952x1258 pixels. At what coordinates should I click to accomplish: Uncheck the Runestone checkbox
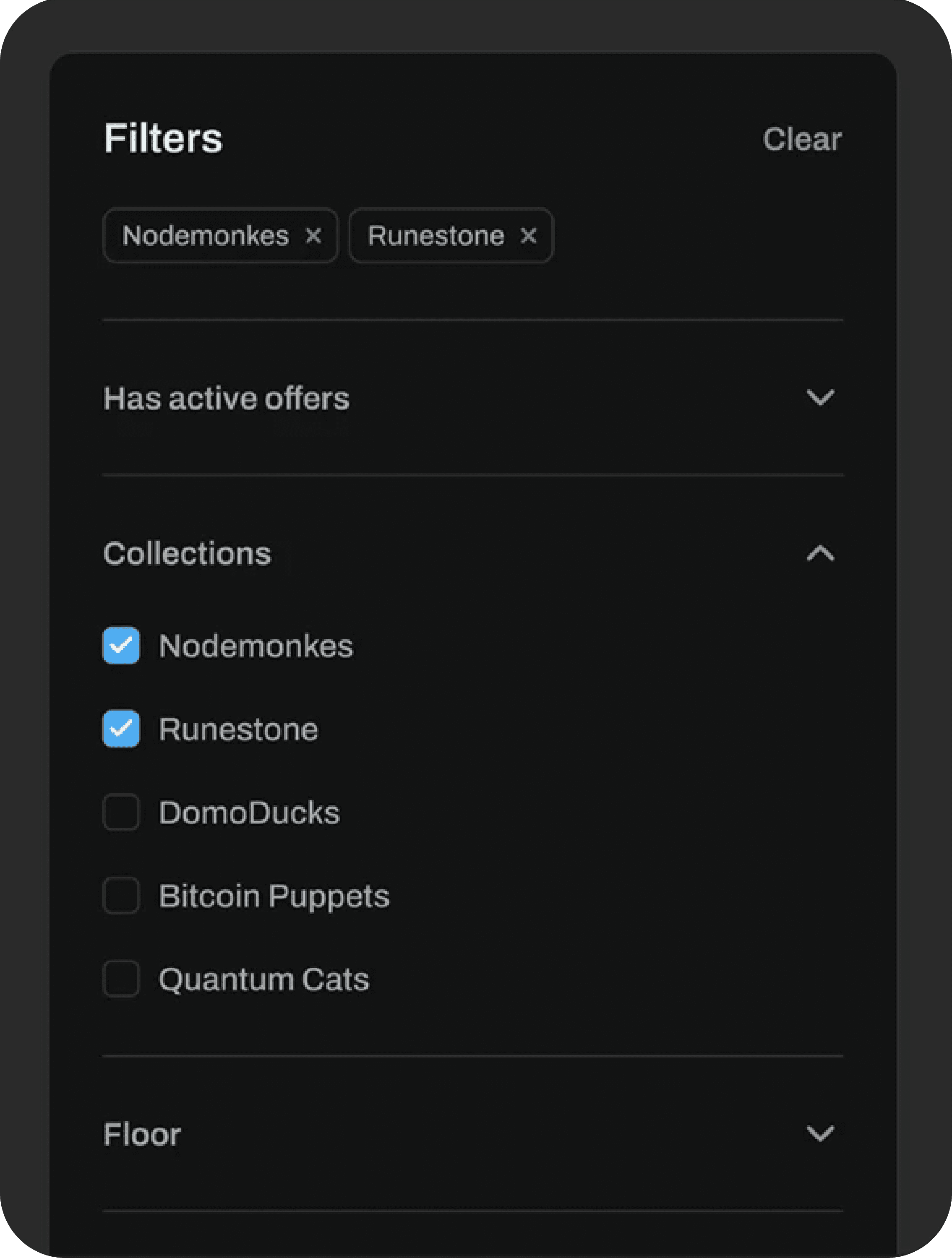coord(121,729)
